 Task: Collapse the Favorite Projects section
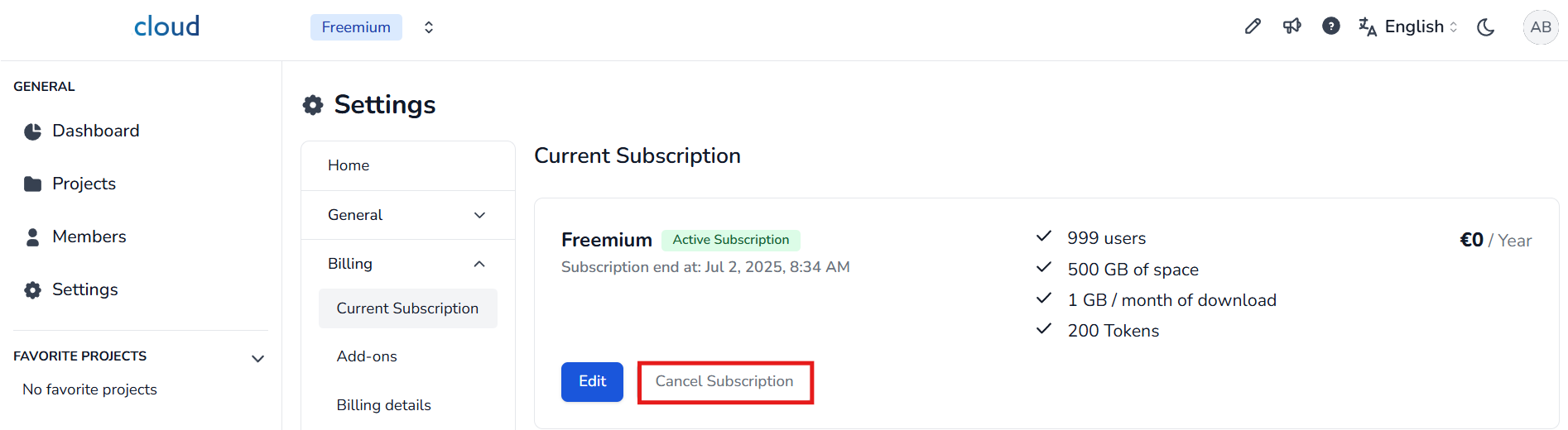click(x=257, y=358)
